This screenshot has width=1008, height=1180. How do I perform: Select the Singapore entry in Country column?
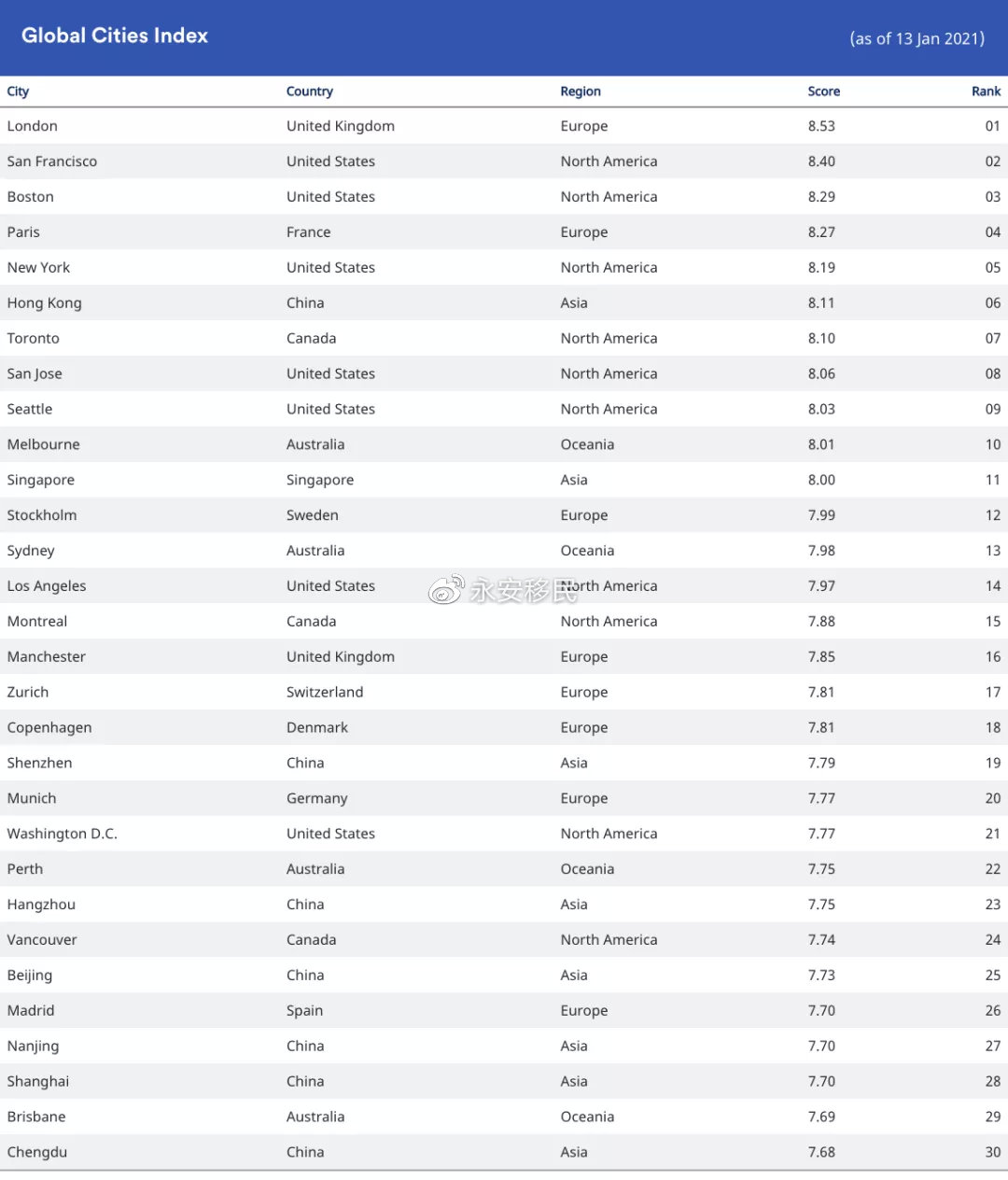[320, 480]
